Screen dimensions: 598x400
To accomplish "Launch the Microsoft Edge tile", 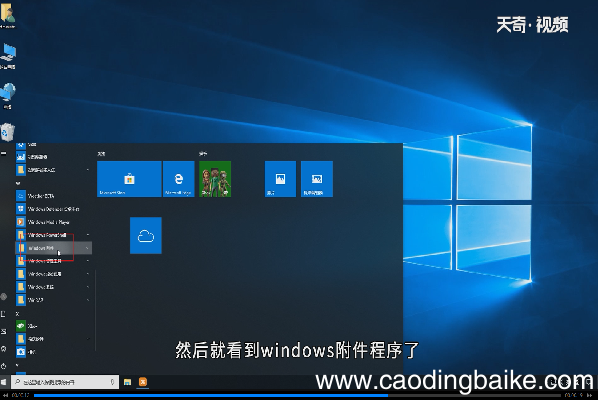I will click(178, 179).
